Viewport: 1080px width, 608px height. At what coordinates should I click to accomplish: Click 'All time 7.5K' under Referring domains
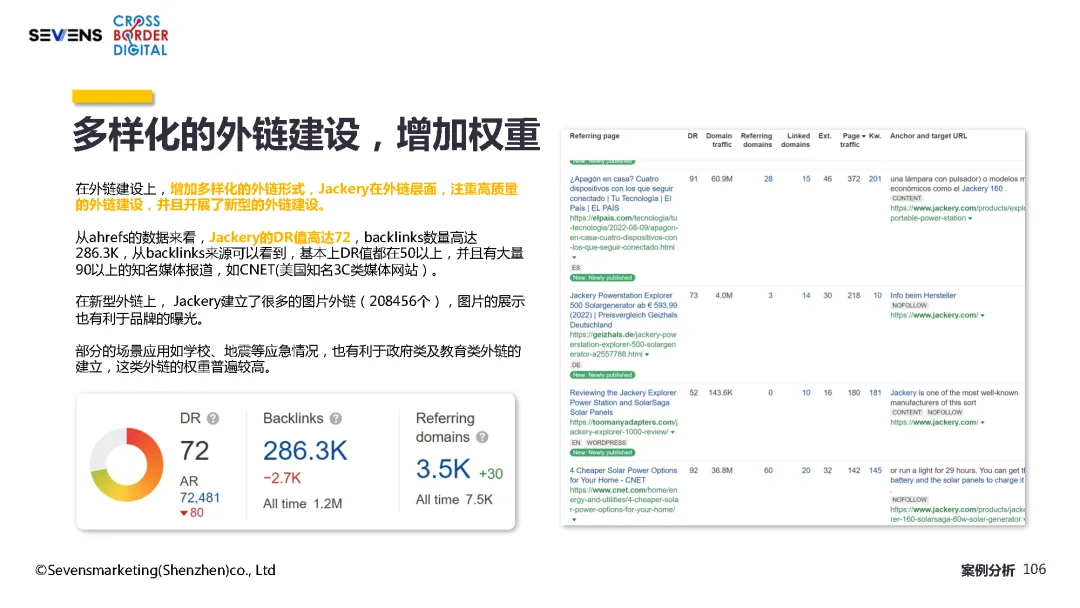(x=454, y=500)
